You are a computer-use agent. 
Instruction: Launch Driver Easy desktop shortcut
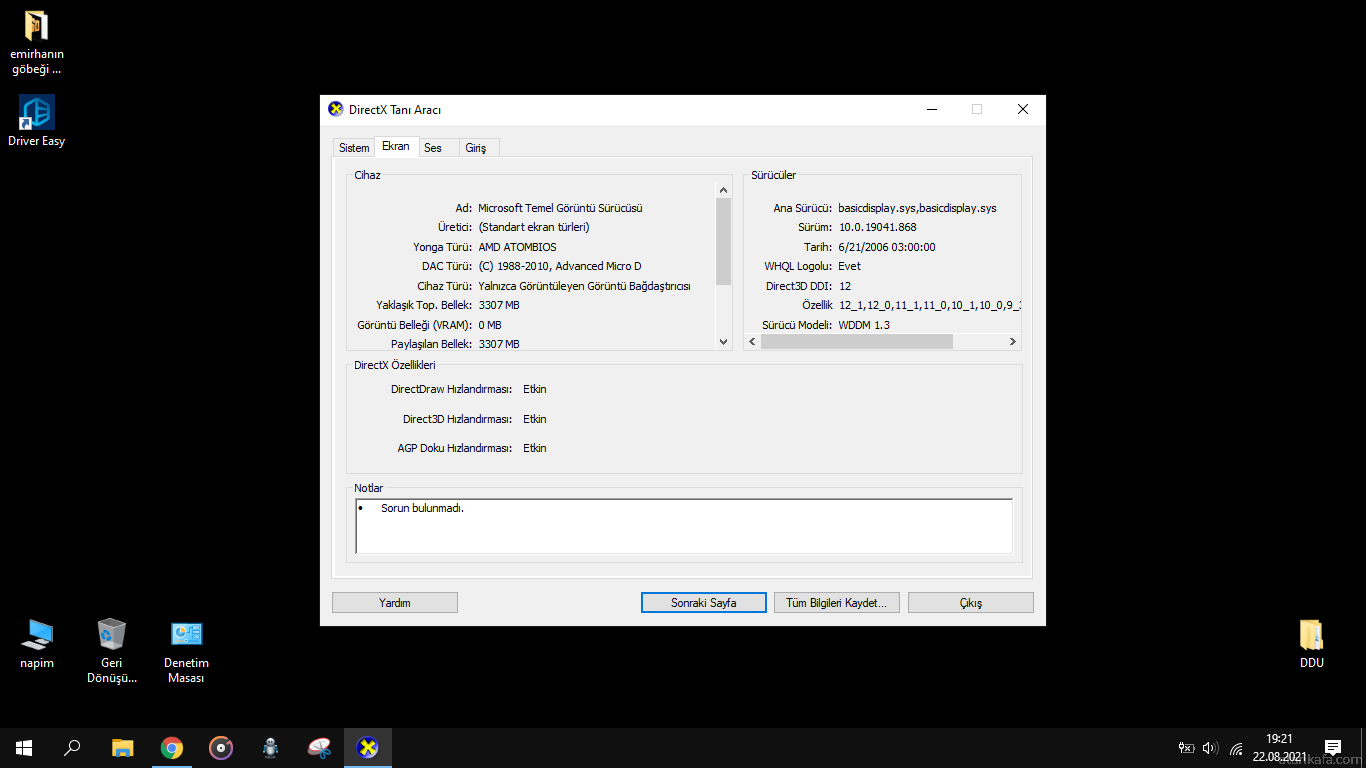[x=37, y=121]
